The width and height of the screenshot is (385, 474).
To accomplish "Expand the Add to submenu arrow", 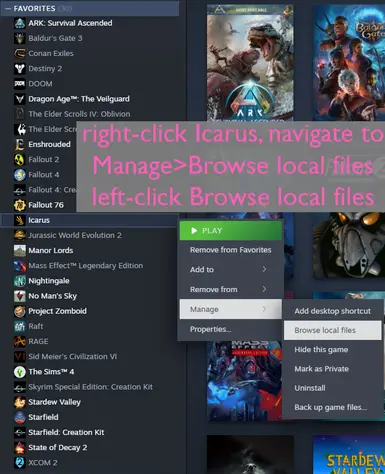I will 264,269.
